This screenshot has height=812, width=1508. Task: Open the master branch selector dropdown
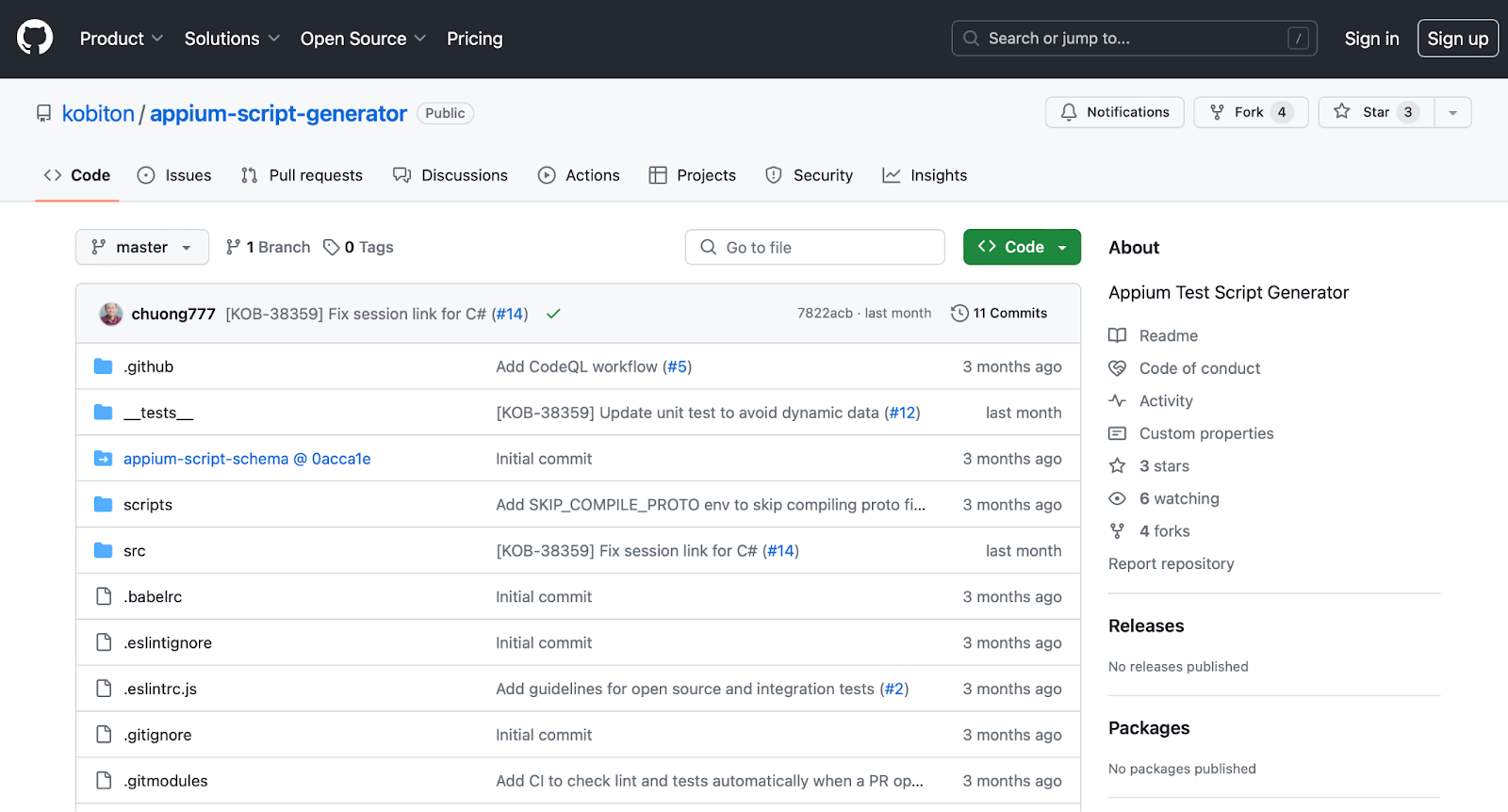(142, 247)
